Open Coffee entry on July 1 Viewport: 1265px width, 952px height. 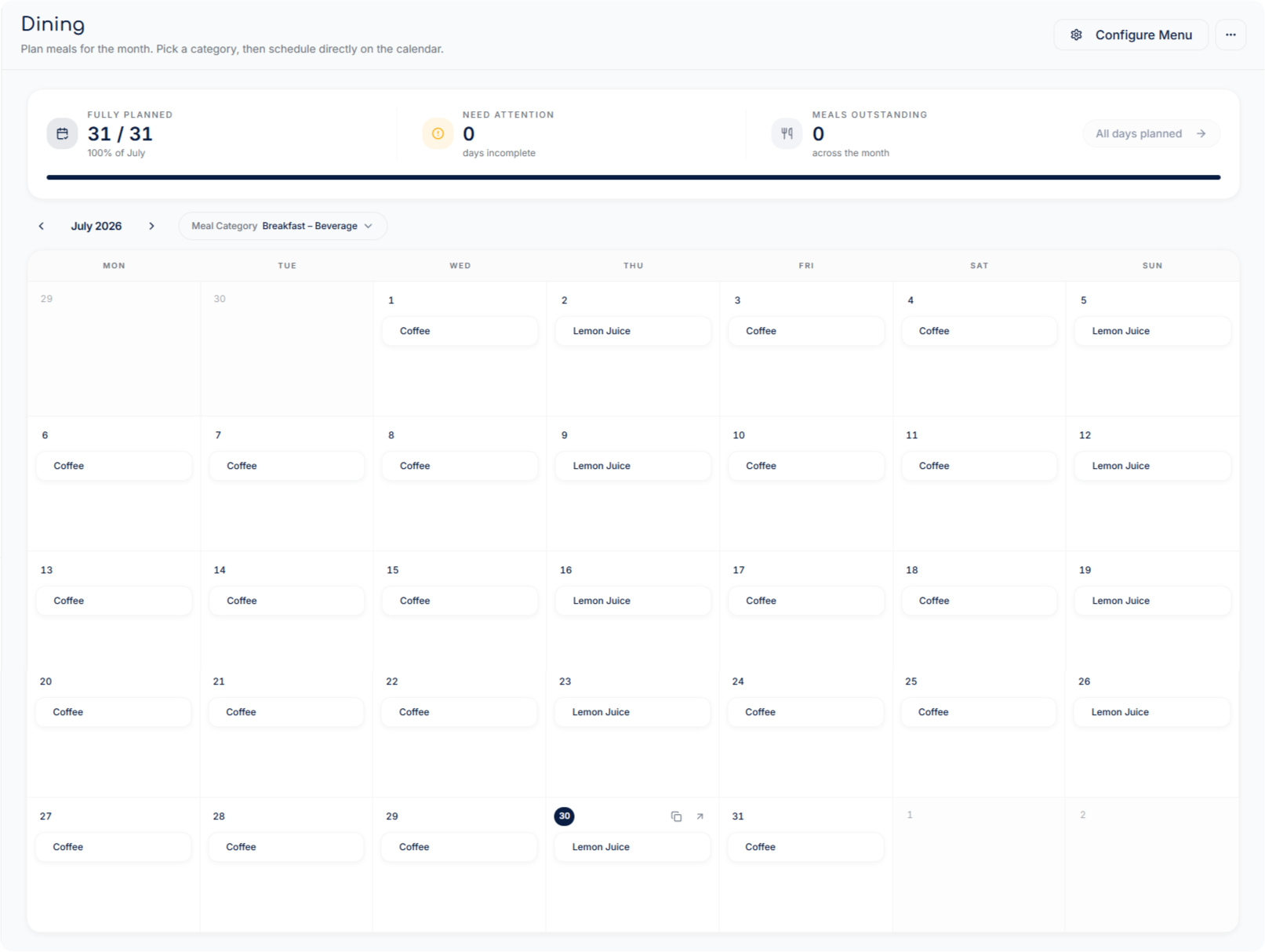(460, 331)
